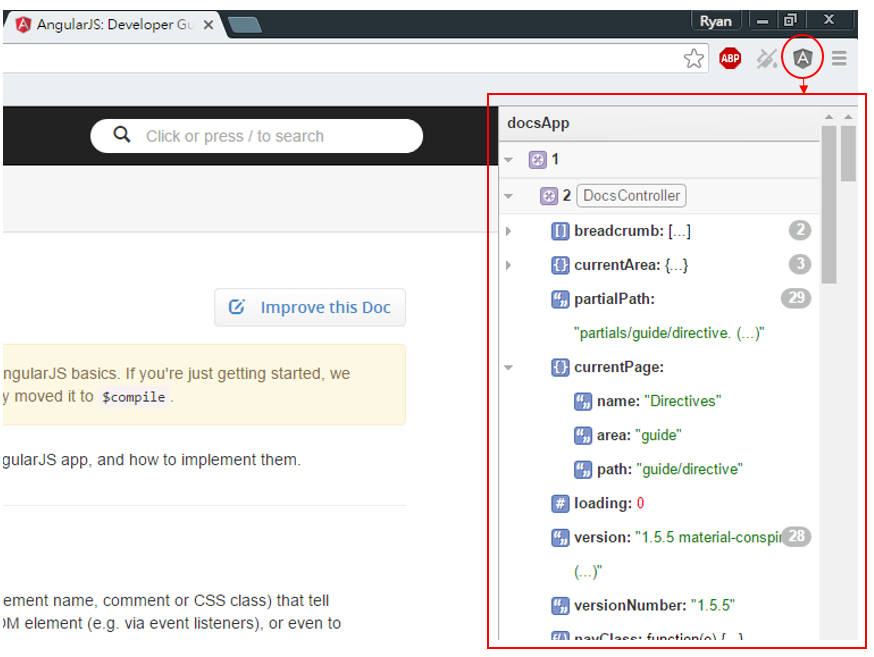Click the inner panel scrollbar thumb
This screenshot has height=657, width=874.
(x=829, y=205)
